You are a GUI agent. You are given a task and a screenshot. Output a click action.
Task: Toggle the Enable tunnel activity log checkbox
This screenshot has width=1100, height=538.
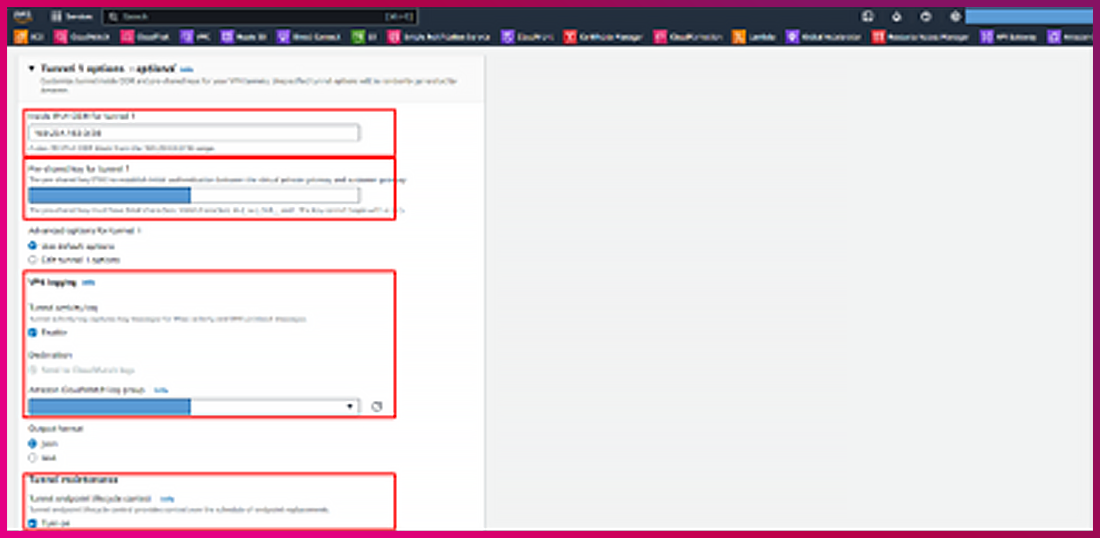32,331
